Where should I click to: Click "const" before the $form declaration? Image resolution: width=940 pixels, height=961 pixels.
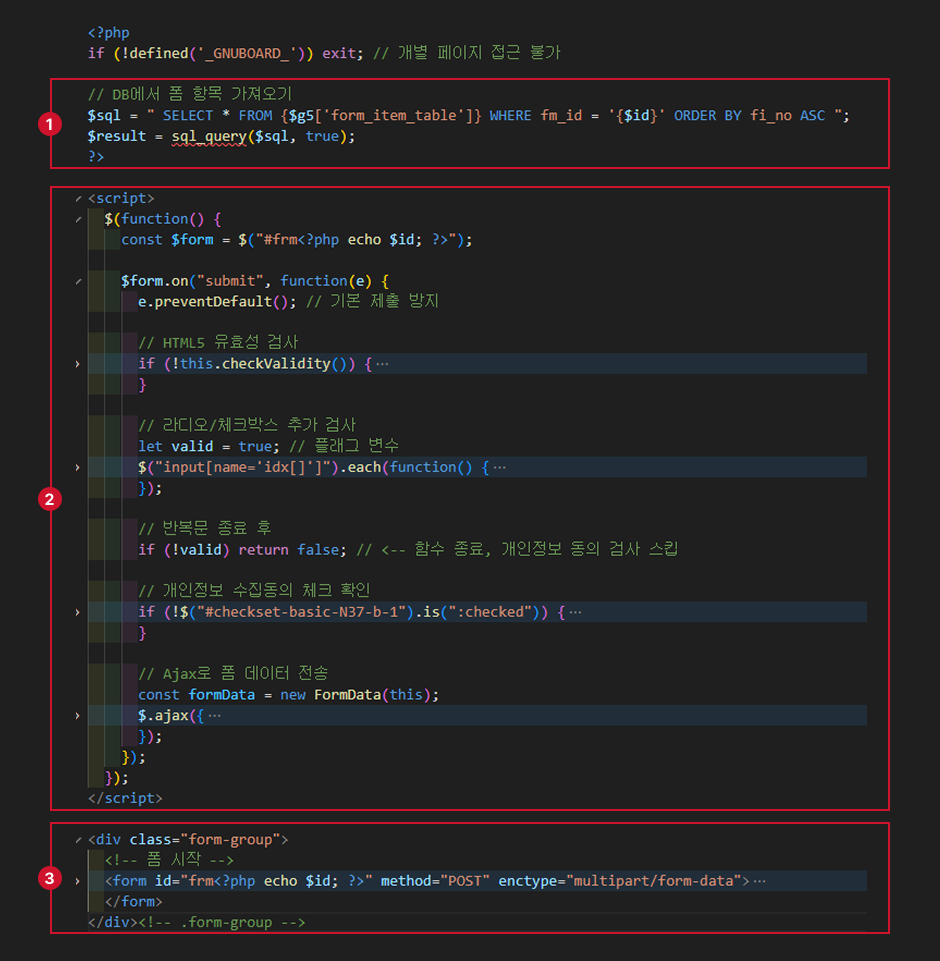142,240
